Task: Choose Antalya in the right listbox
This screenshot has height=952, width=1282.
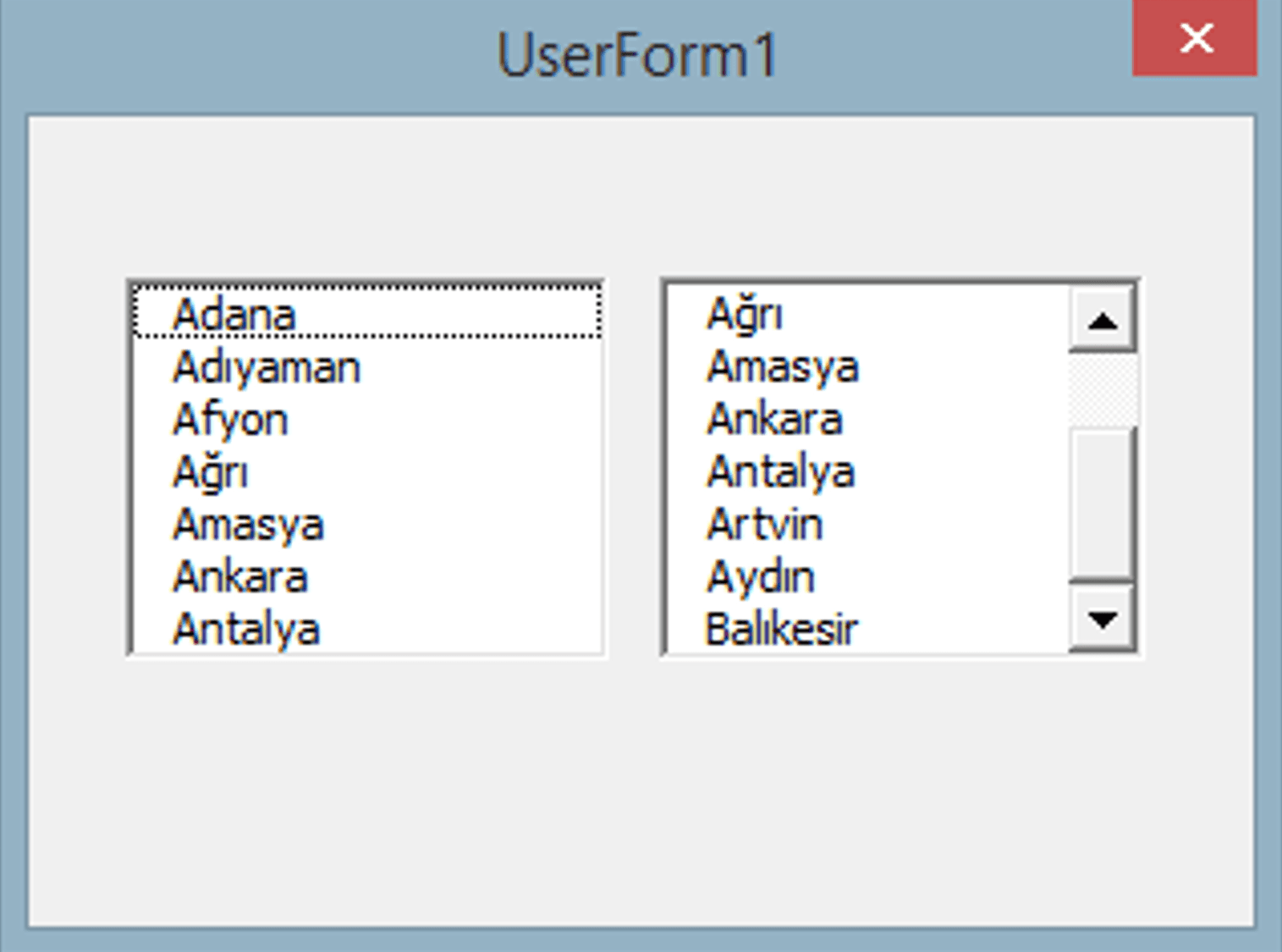Action: click(x=868, y=471)
